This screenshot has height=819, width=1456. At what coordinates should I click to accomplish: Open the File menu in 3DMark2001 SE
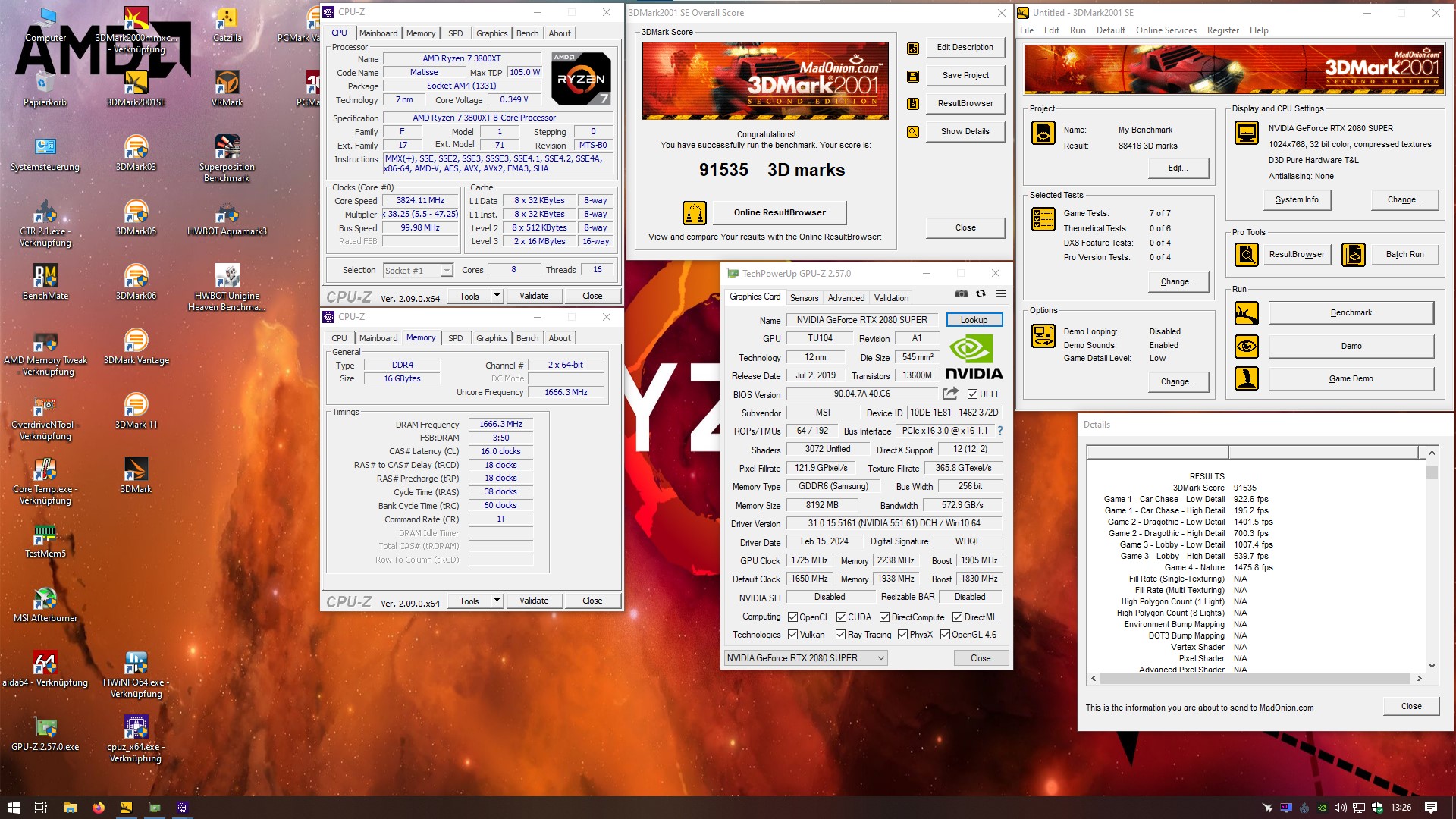click(1027, 30)
